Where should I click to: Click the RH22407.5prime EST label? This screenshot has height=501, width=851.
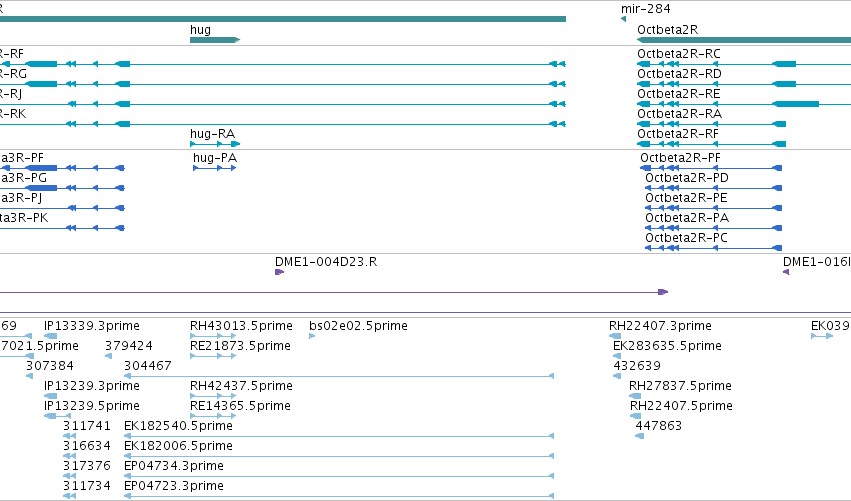click(681, 406)
